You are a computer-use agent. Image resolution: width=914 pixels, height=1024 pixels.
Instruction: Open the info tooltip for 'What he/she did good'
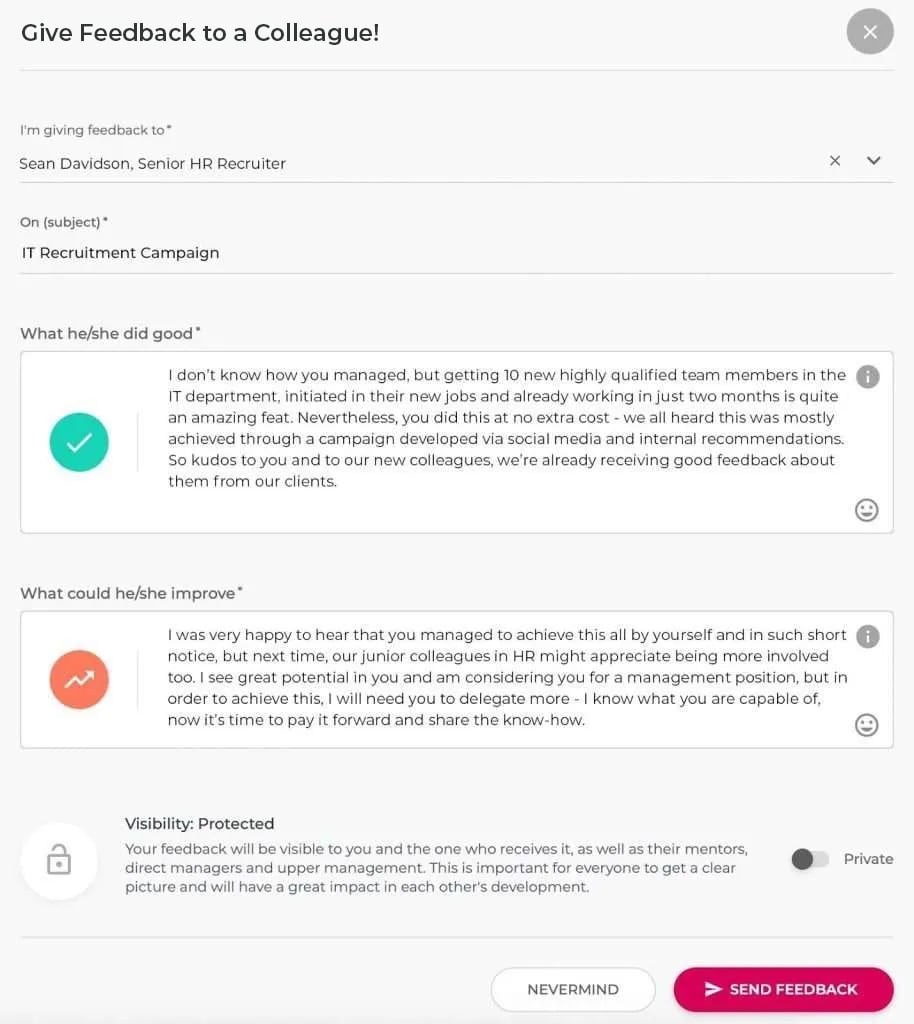[867, 377]
